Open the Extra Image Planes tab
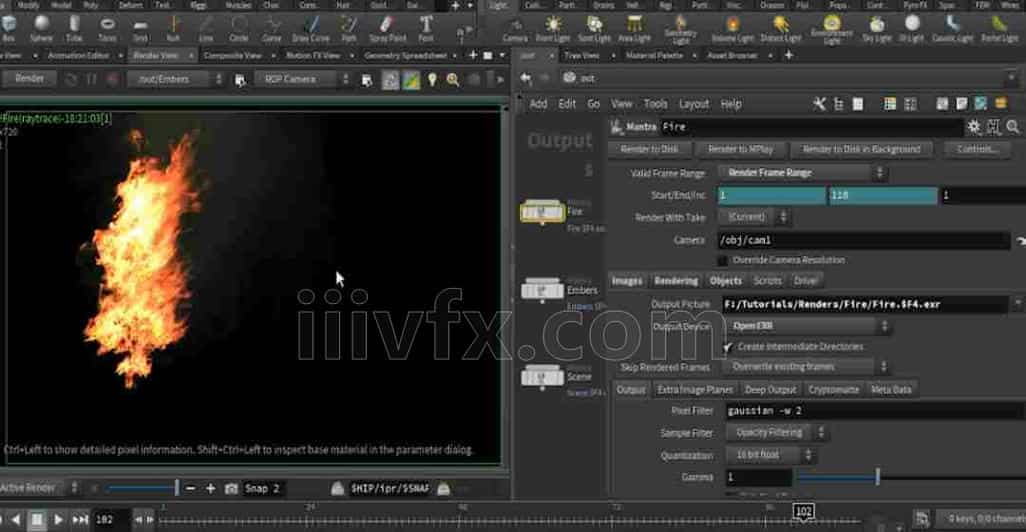 [695, 390]
